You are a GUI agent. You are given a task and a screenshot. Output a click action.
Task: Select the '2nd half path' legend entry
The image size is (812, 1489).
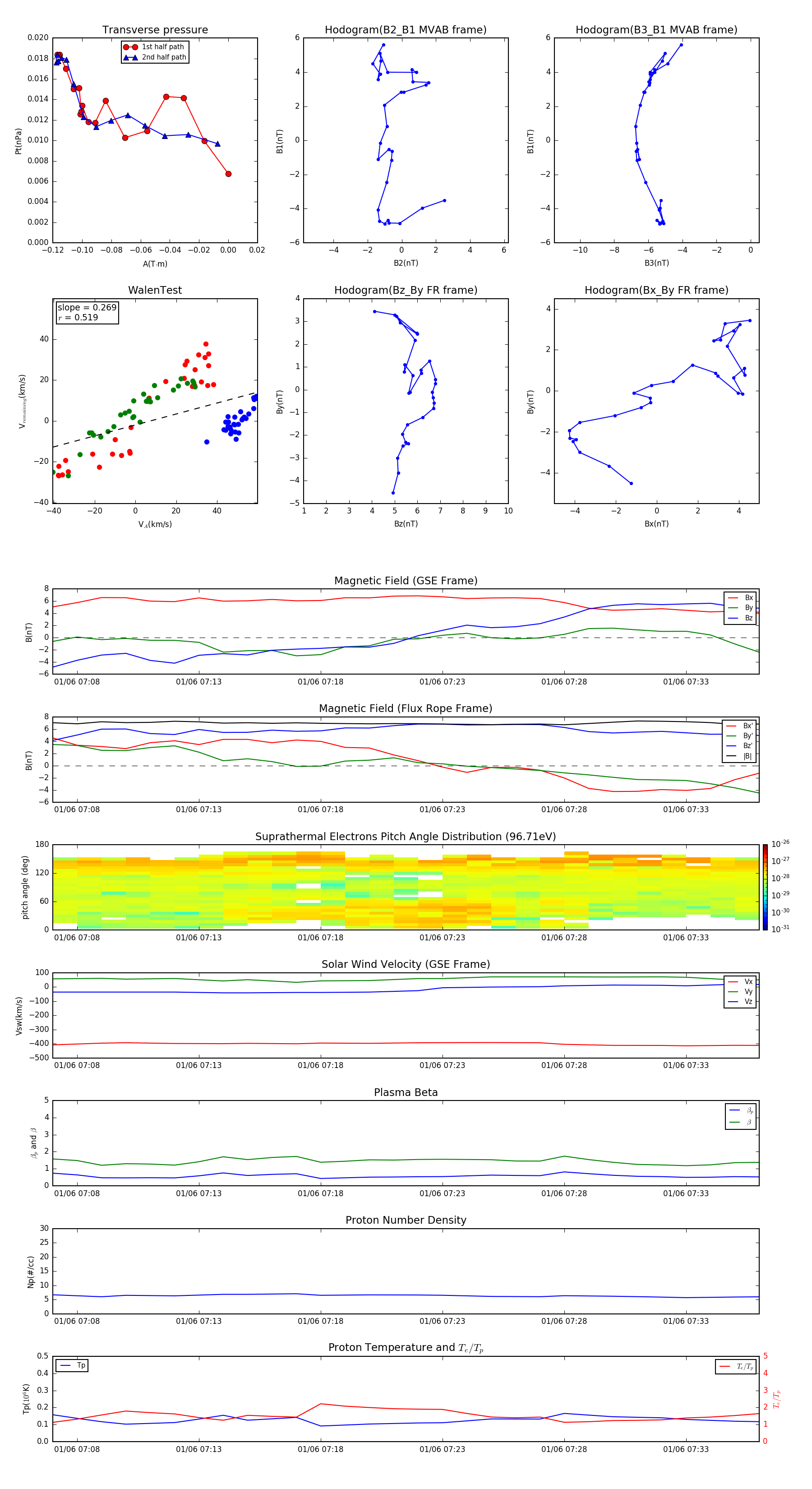(x=155, y=57)
